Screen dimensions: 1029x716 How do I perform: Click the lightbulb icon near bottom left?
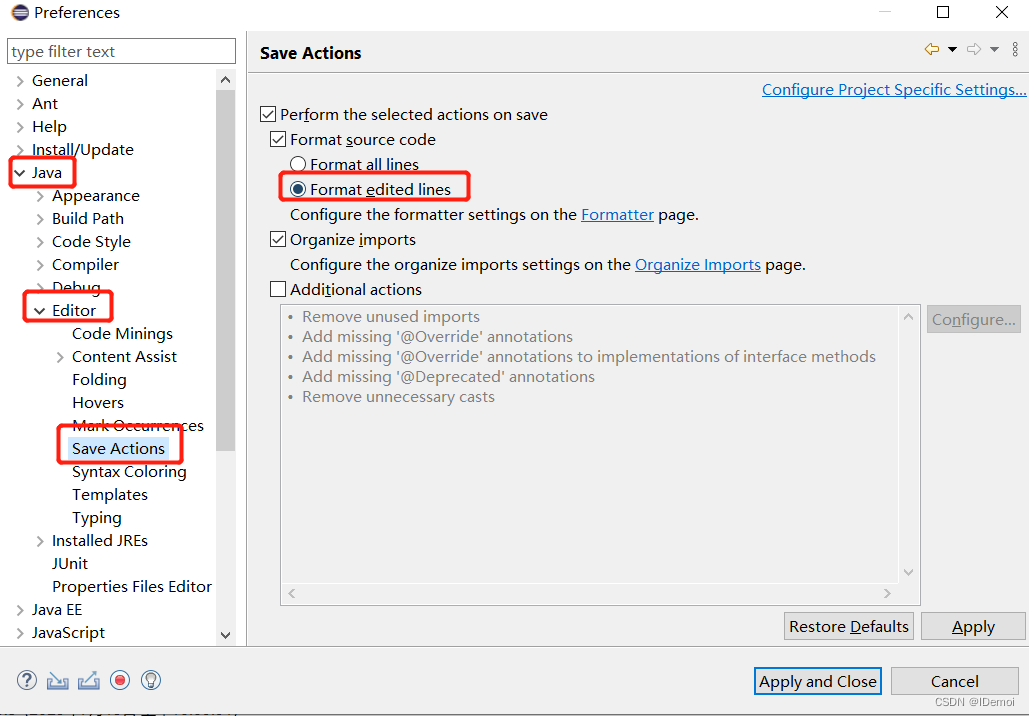tap(151, 680)
